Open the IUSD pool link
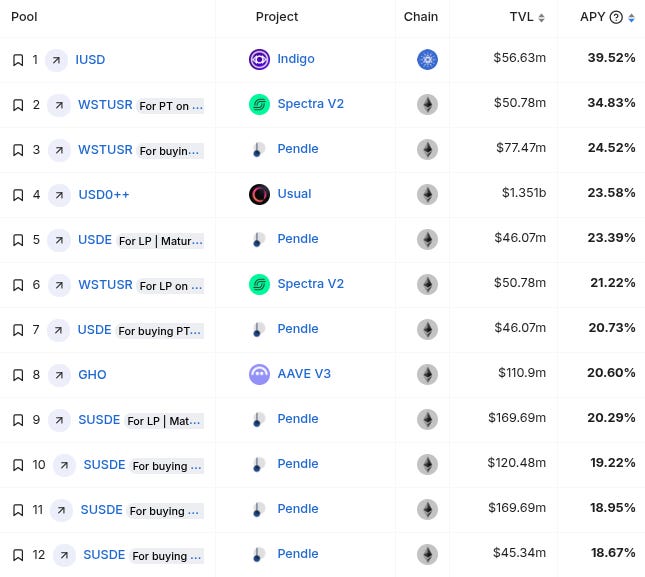Image resolution: width=645 pixels, height=577 pixels. coord(90,60)
